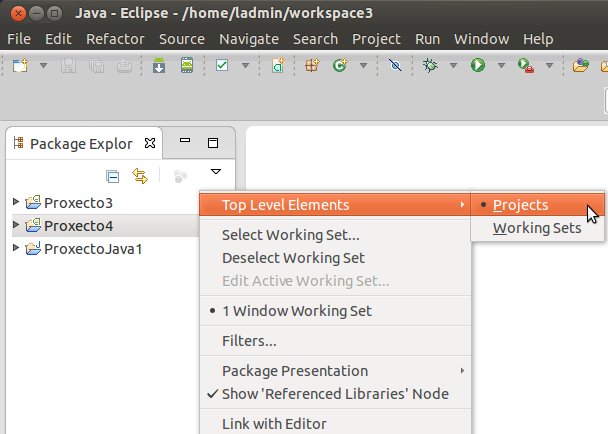Open the Run menu
Viewport: 608px width, 434px height.
tap(427, 39)
